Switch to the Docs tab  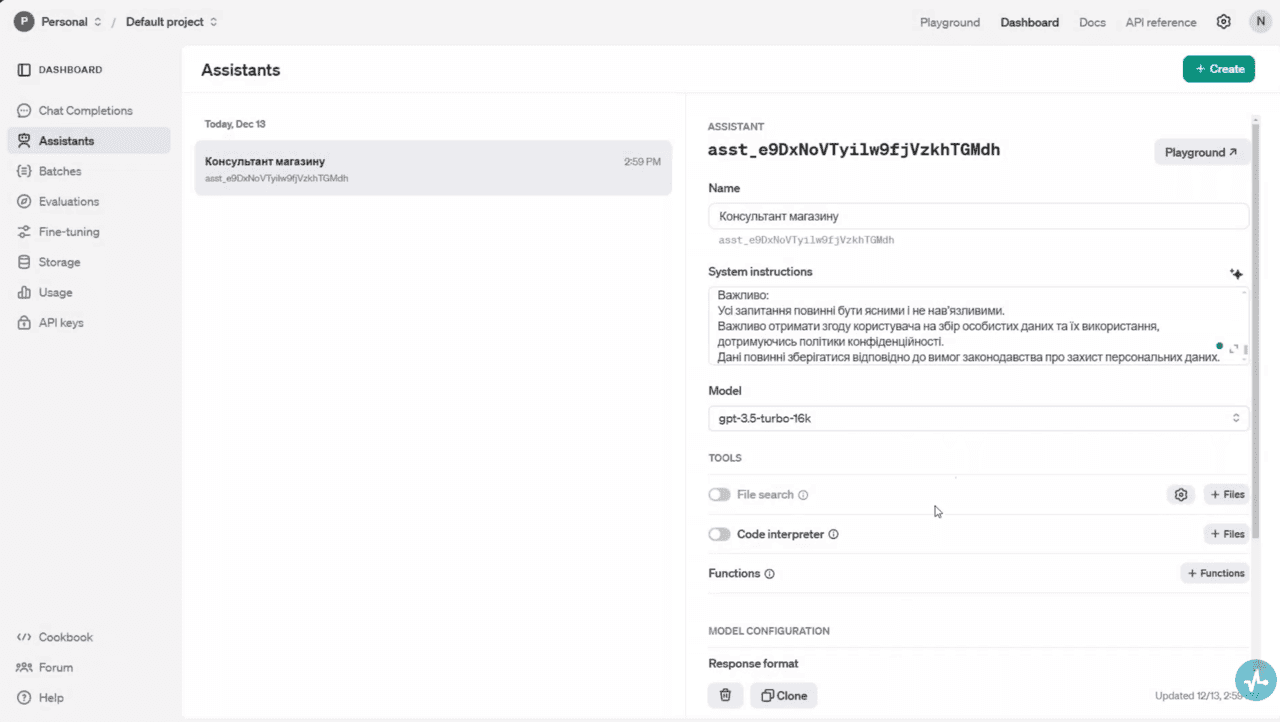[x=1092, y=21]
